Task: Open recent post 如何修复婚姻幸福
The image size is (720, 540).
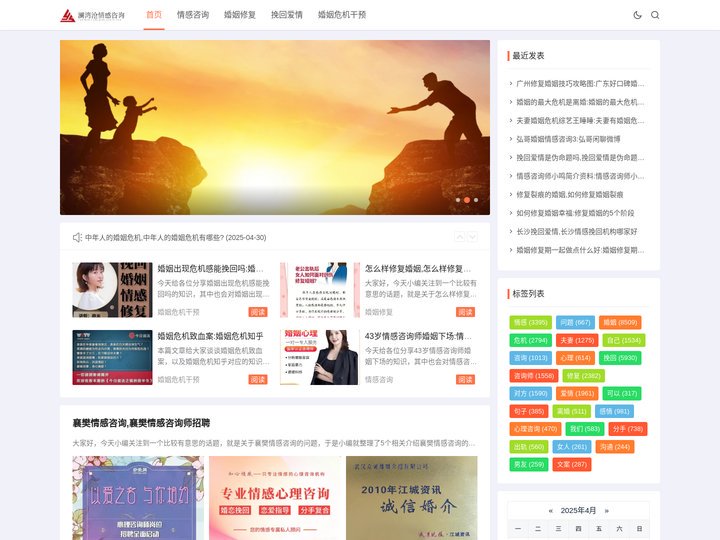Action: [575, 213]
